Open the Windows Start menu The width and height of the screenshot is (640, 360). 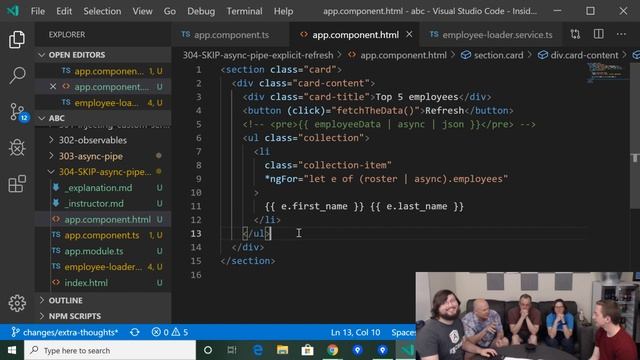coord(12,350)
